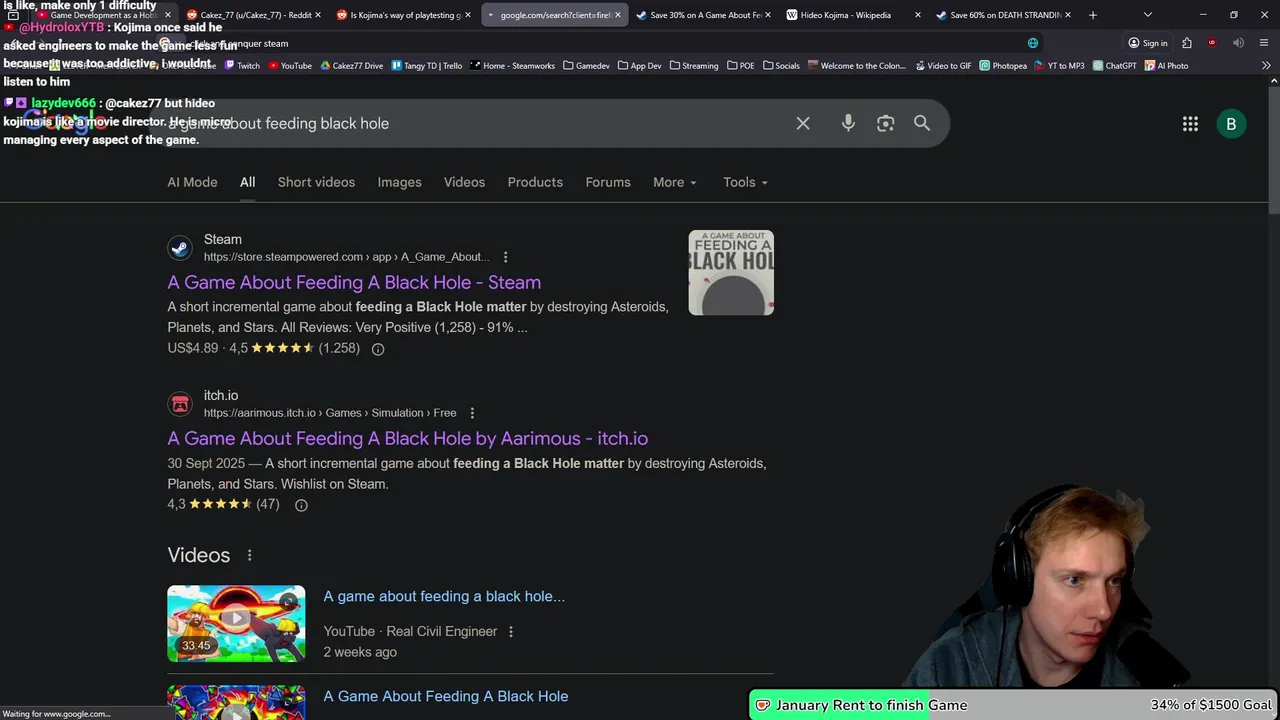Expand the More search filters dropdown
Screen dimensions: 1280x720
point(675,182)
